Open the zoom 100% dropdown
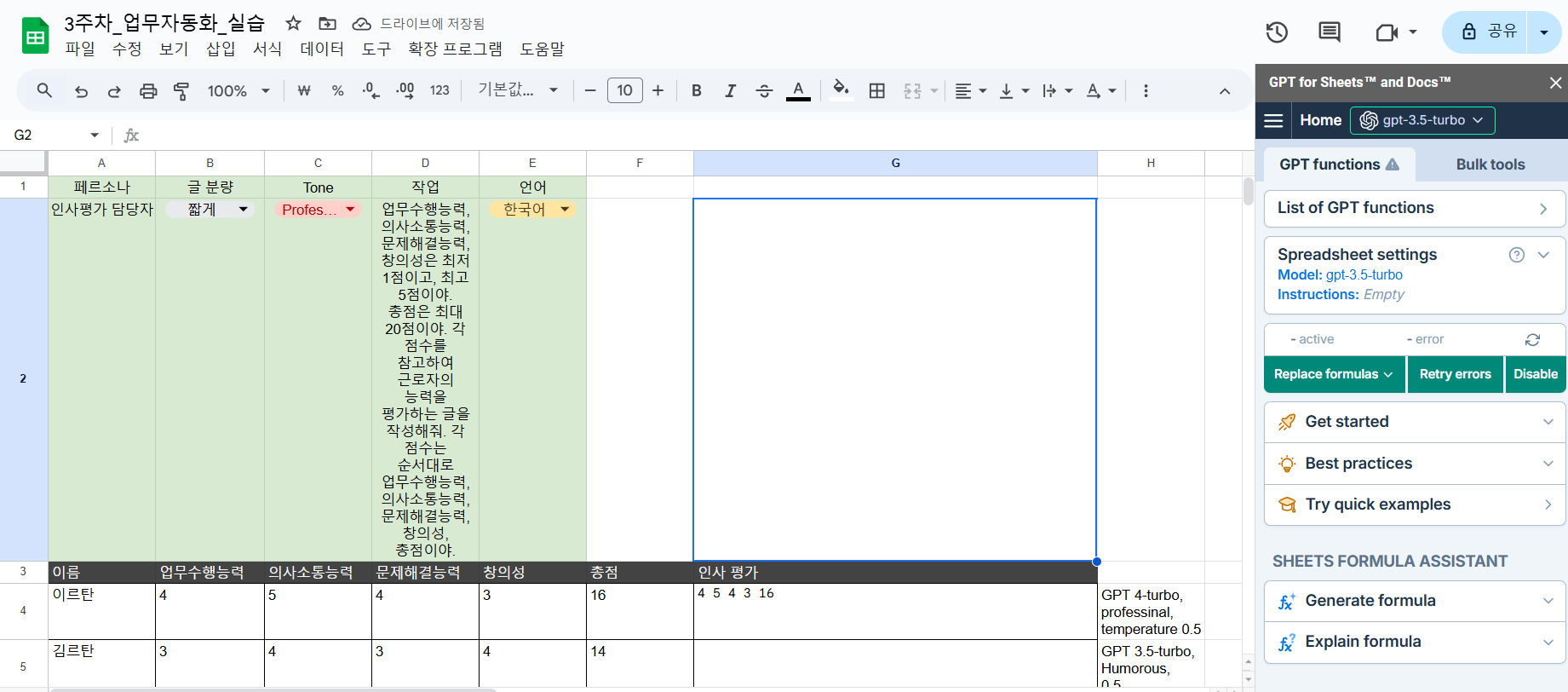Screen dimensions: 1568x692 pyautogui.click(x=238, y=90)
